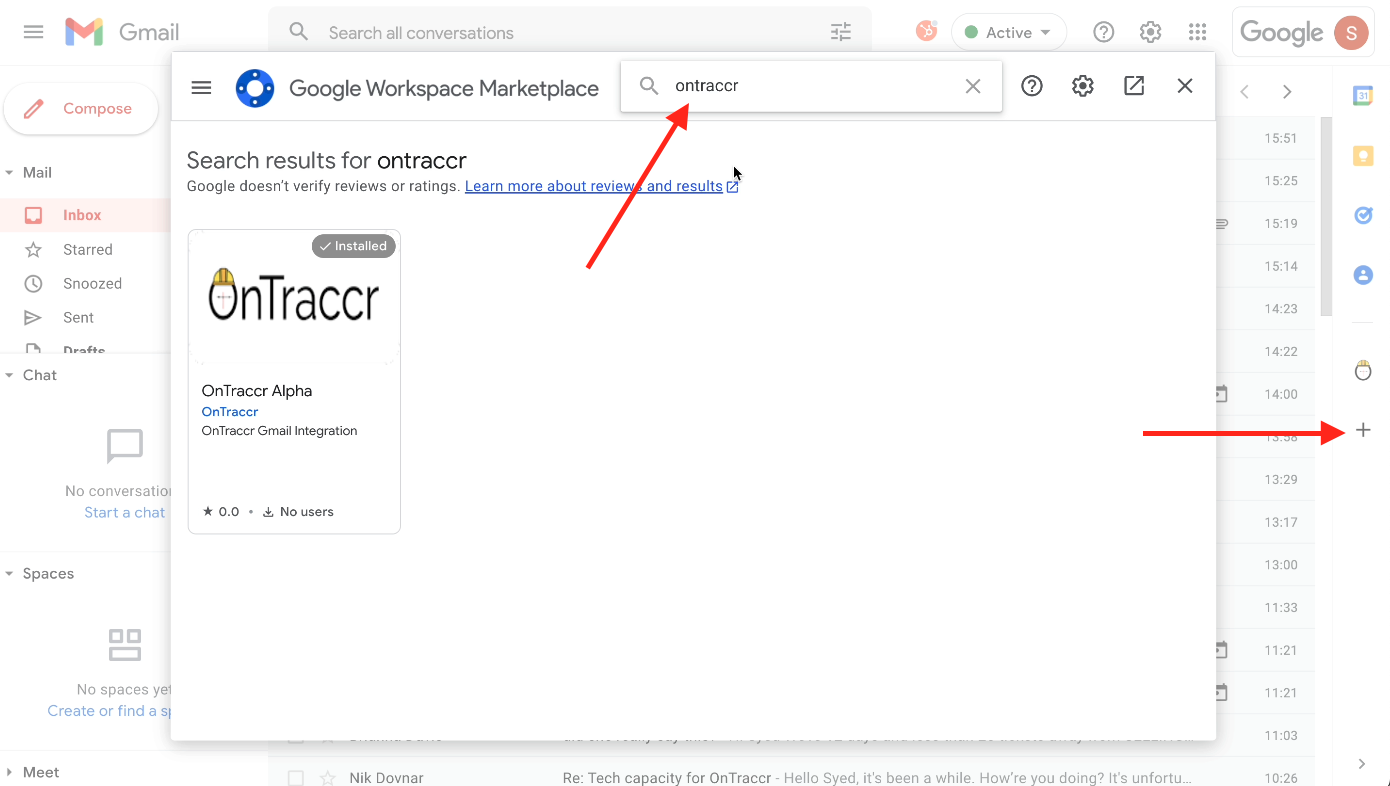The width and height of the screenshot is (1390, 786).
Task: Open the Marketplace hamburger menu
Action: pyautogui.click(x=201, y=87)
